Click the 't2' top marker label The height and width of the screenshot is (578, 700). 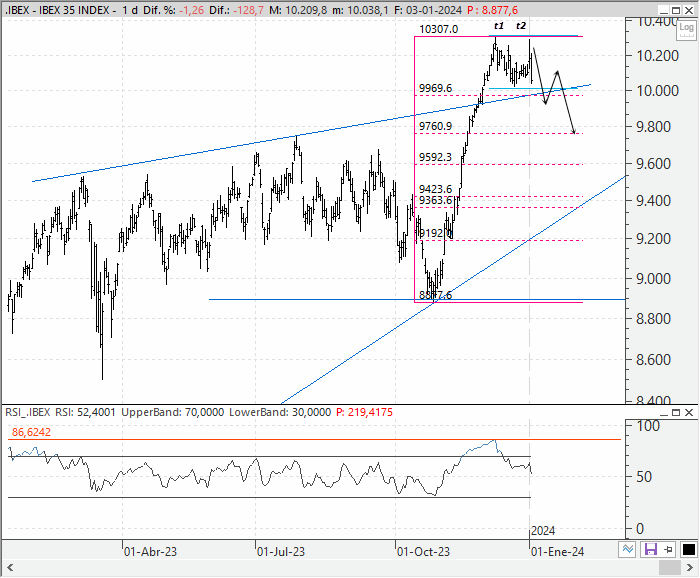[x=521, y=26]
